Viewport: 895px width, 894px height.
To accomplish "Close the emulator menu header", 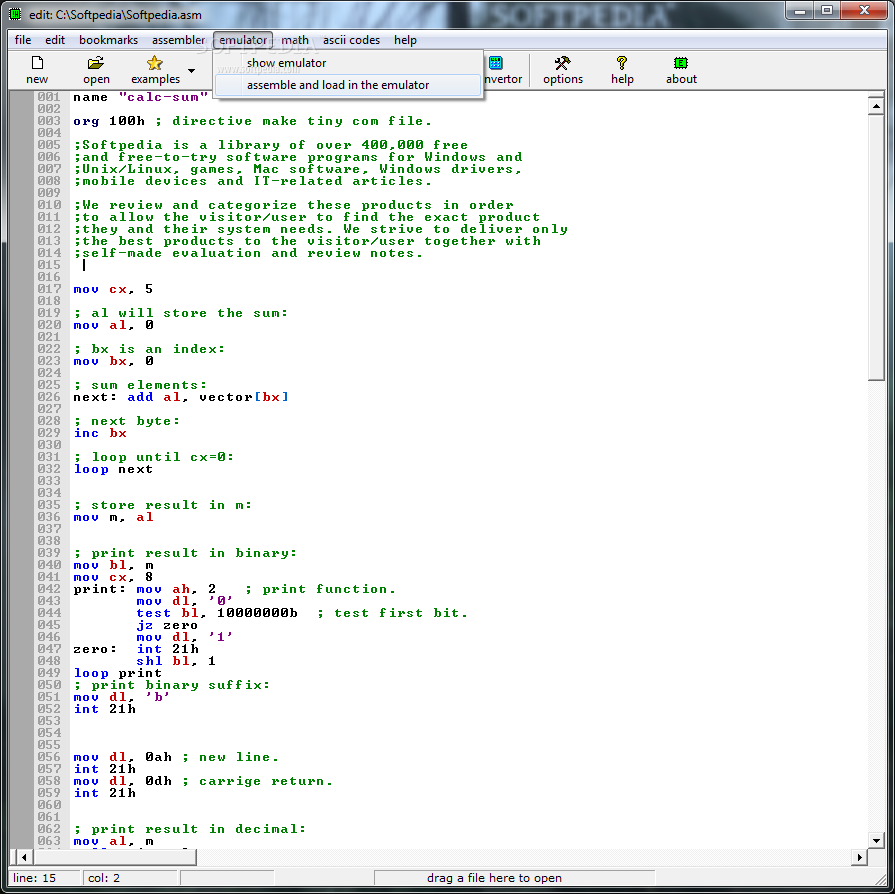I will coord(243,40).
